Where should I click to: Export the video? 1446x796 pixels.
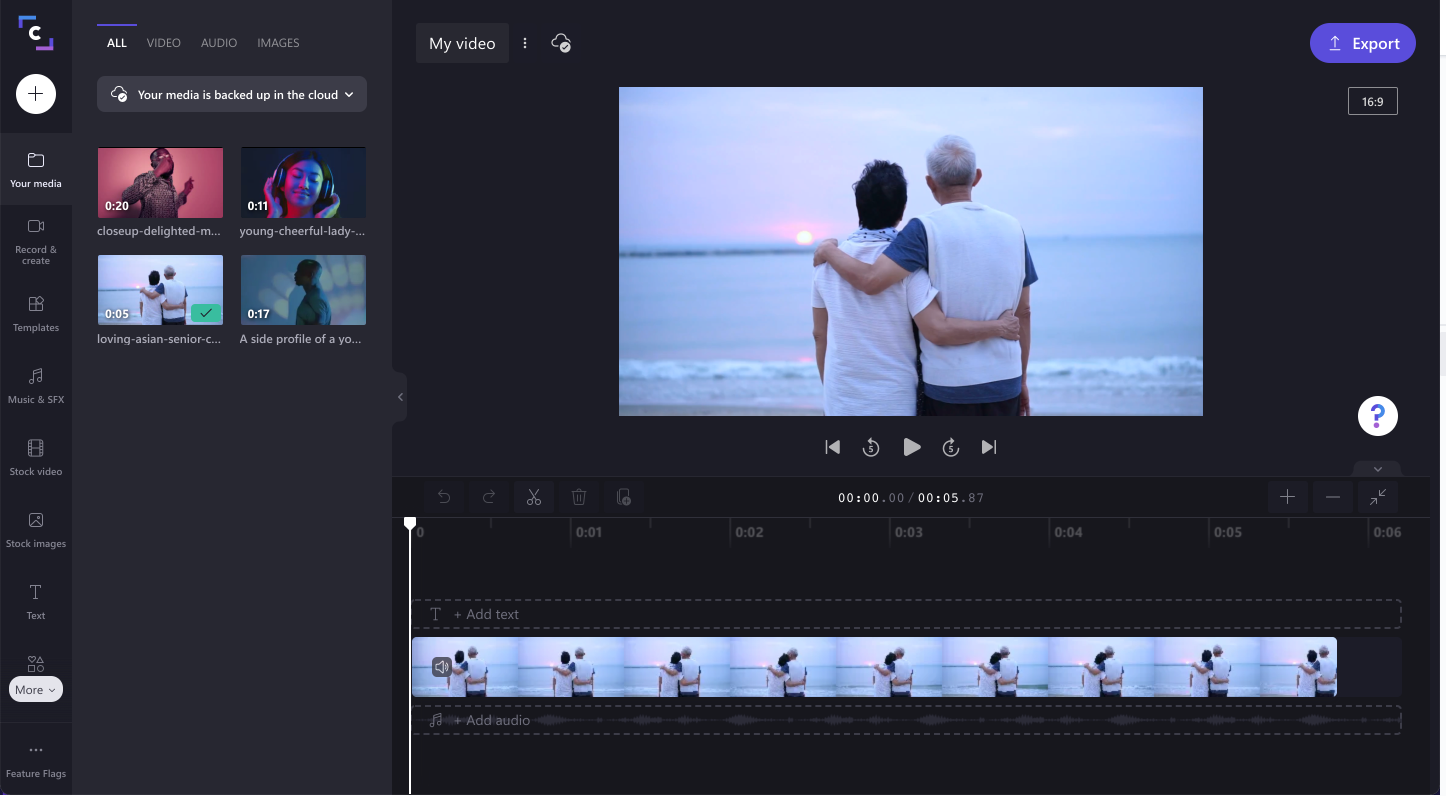click(1362, 43)
